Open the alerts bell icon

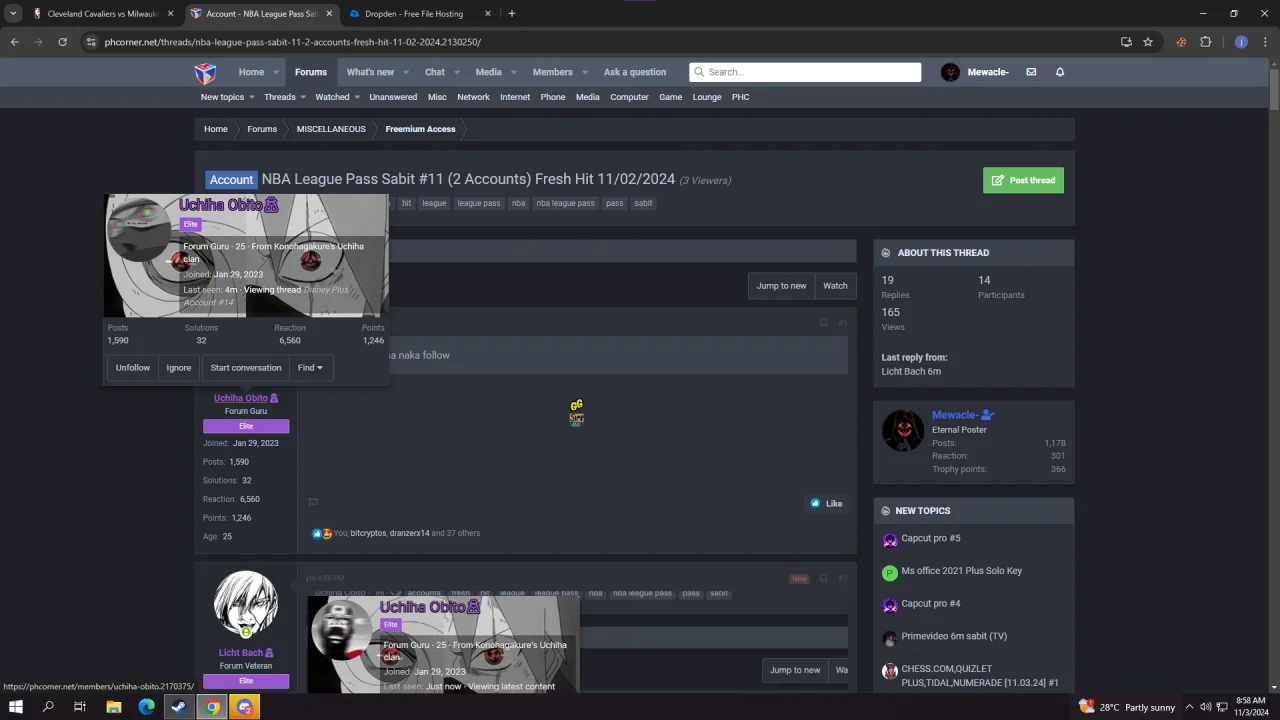click(1060, 72)
